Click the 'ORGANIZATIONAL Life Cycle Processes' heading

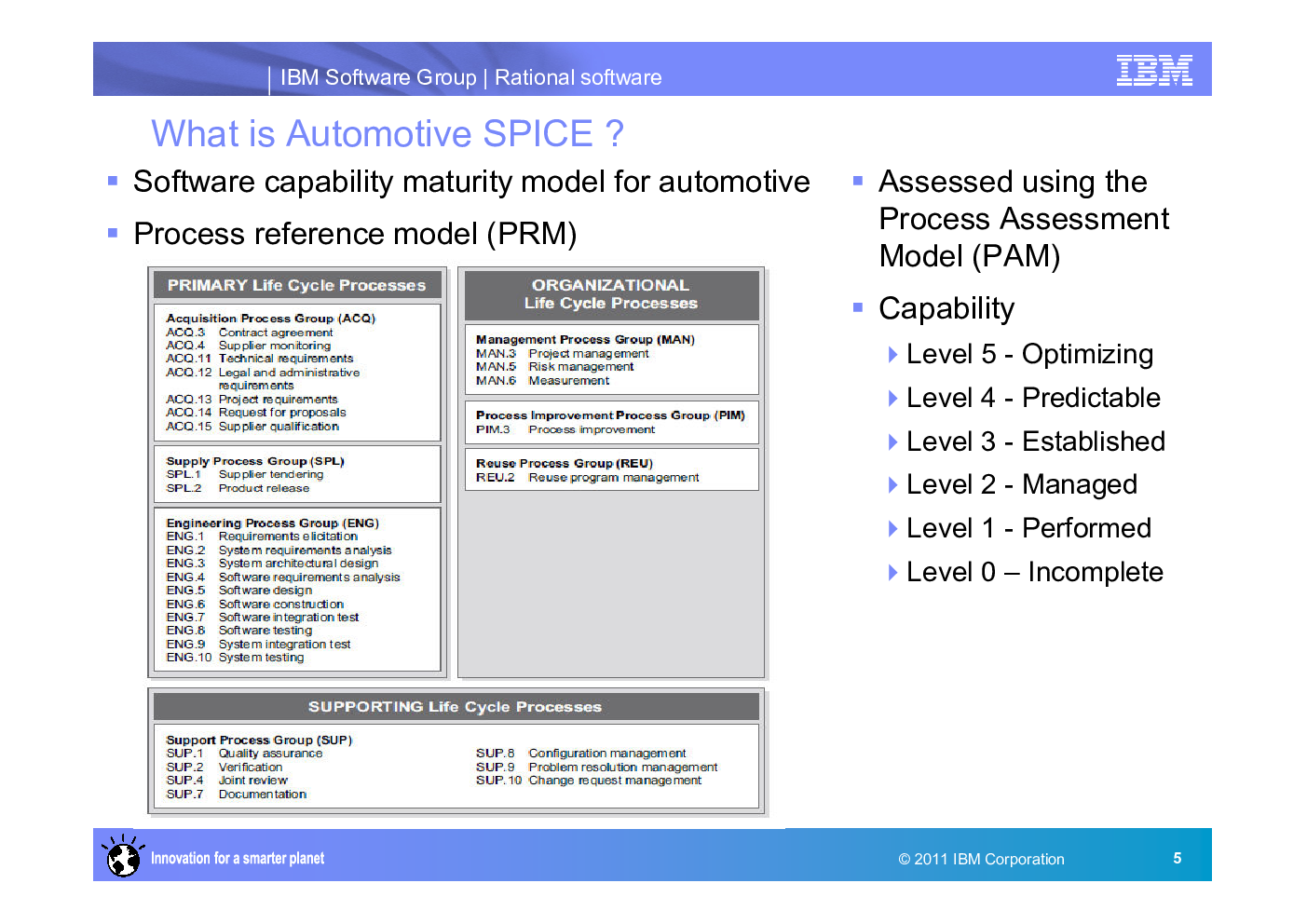click(x=611, y=294)
